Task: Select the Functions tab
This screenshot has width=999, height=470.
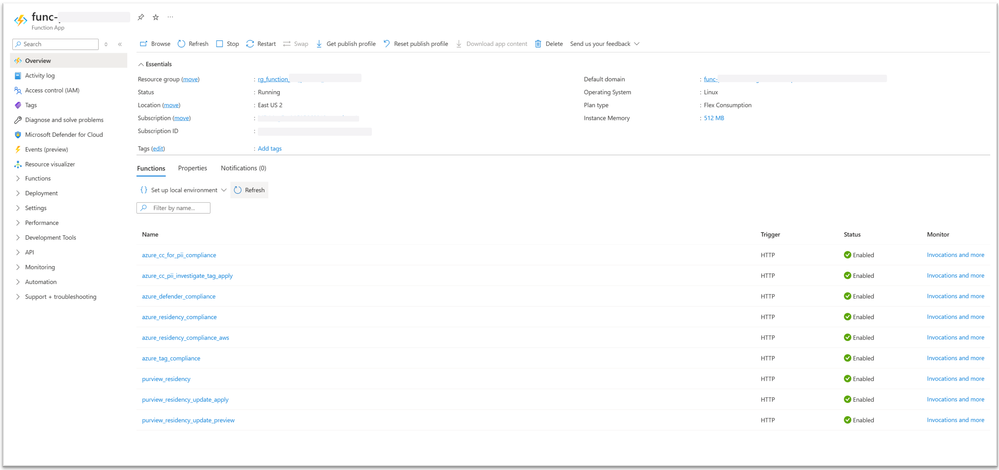Action: [x=151, y=168]
